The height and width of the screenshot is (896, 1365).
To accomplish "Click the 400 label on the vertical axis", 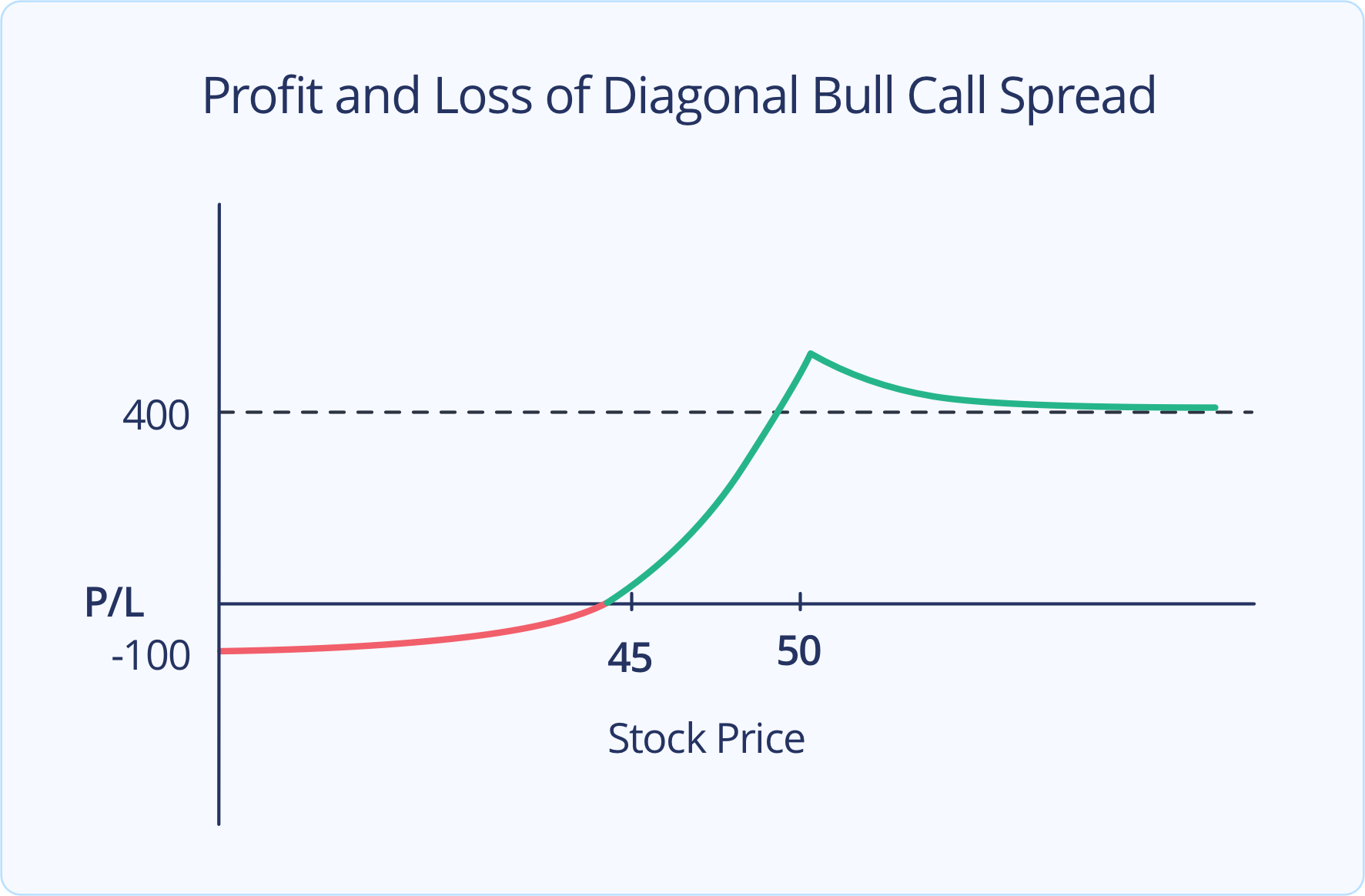I will click(156, 416).
